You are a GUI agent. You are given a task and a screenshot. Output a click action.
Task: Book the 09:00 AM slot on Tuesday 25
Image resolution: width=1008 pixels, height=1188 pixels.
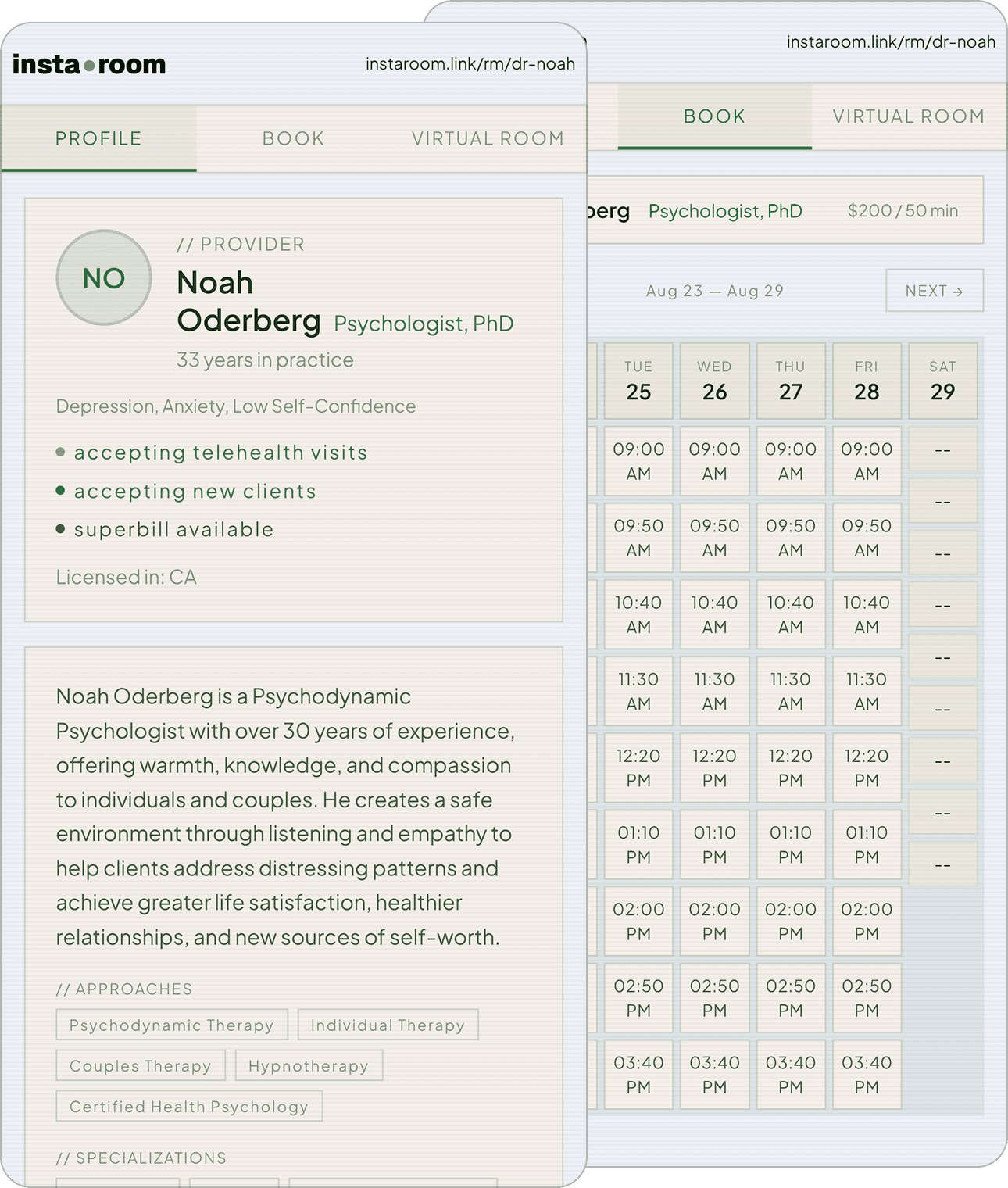[638, 461]
